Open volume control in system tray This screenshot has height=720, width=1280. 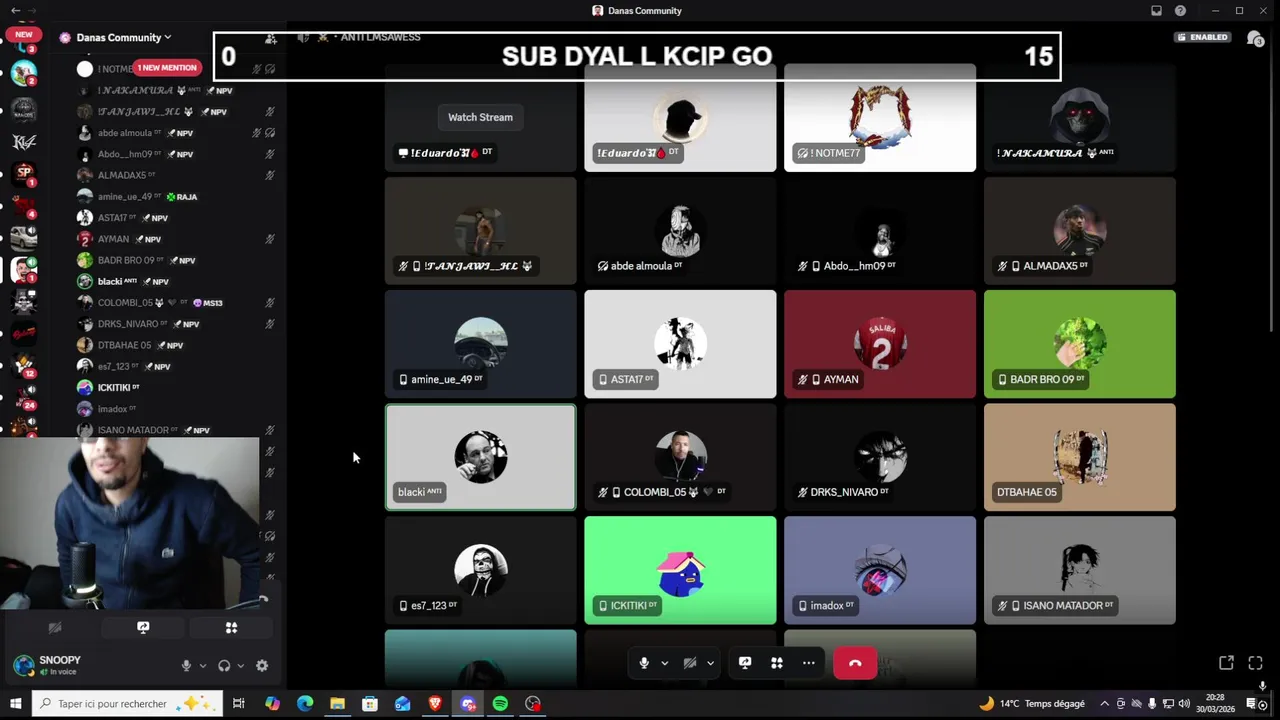point(1184,704)
